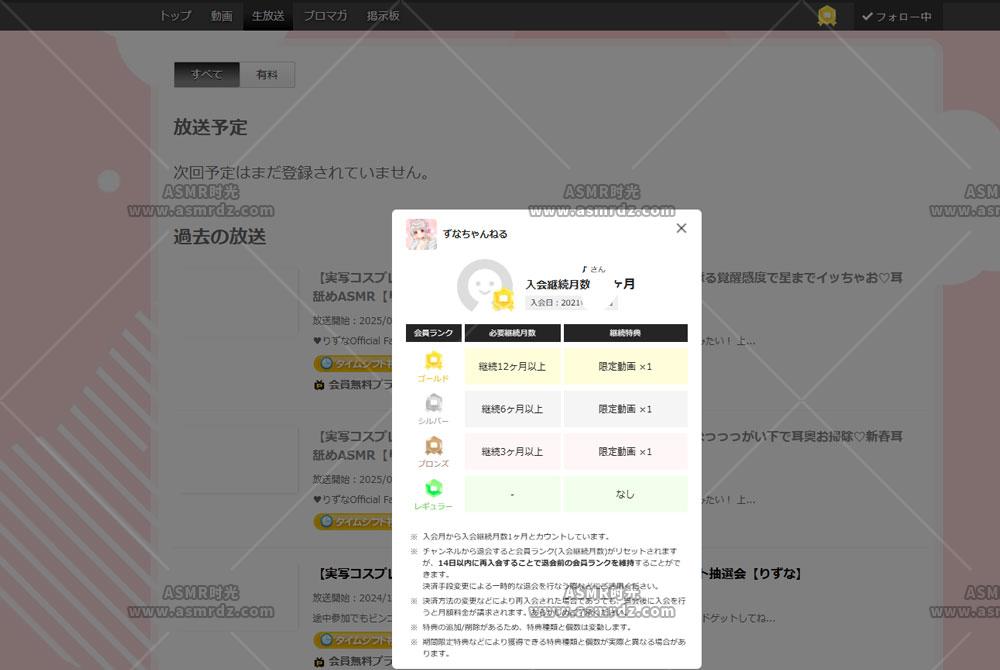
Task: Select the ゴールド rank icon
Action: (x=434, y=361)
